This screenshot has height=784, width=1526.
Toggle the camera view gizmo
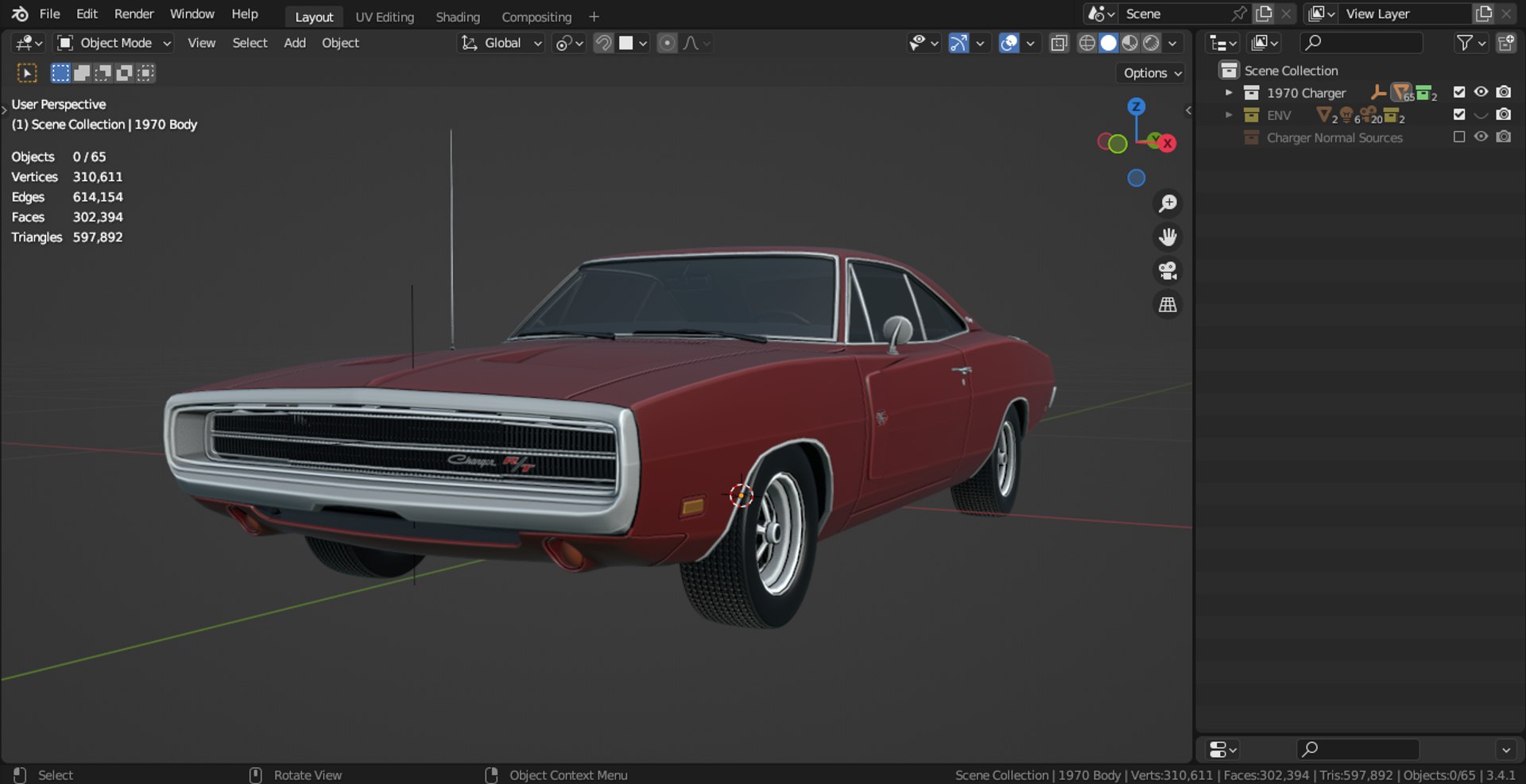(x=1168, y=271)
